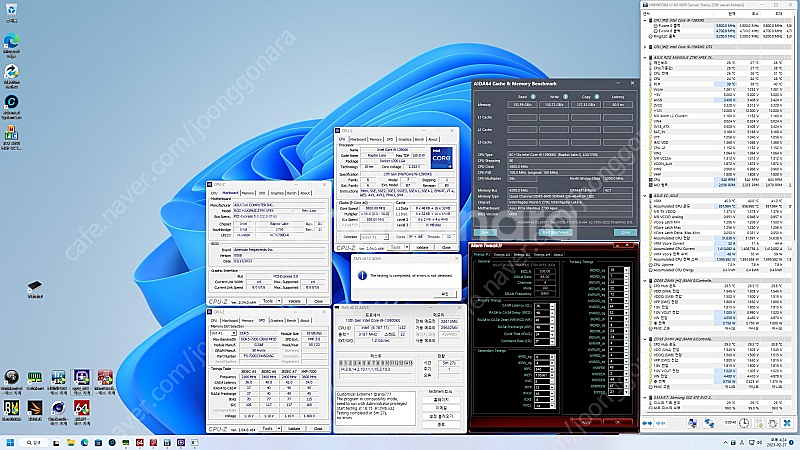Open Microsoft Store from the taskbar
Screen dimensions: 800x450
click(98, 442)
